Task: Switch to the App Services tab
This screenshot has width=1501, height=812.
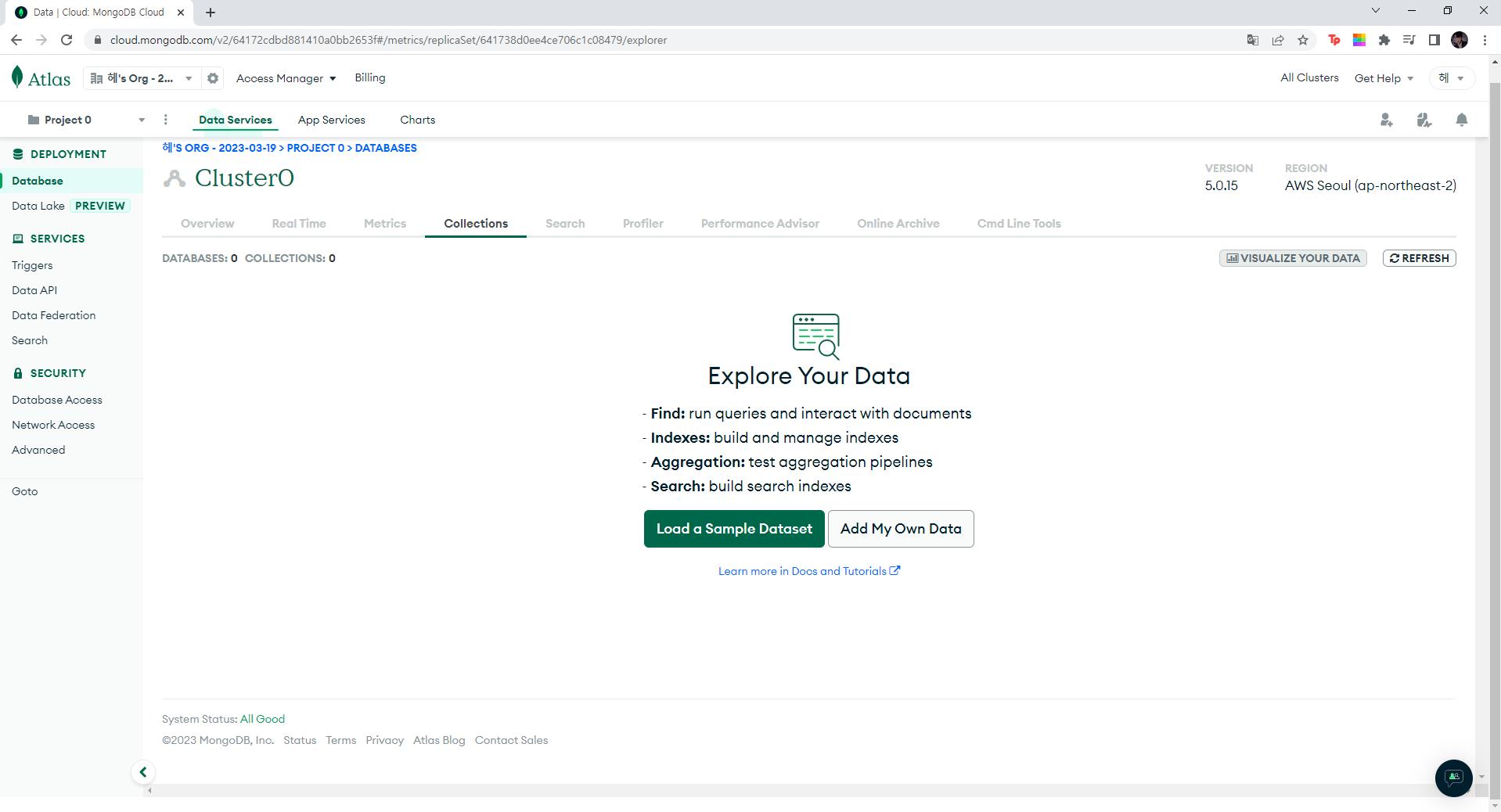Action: point(332,120)
